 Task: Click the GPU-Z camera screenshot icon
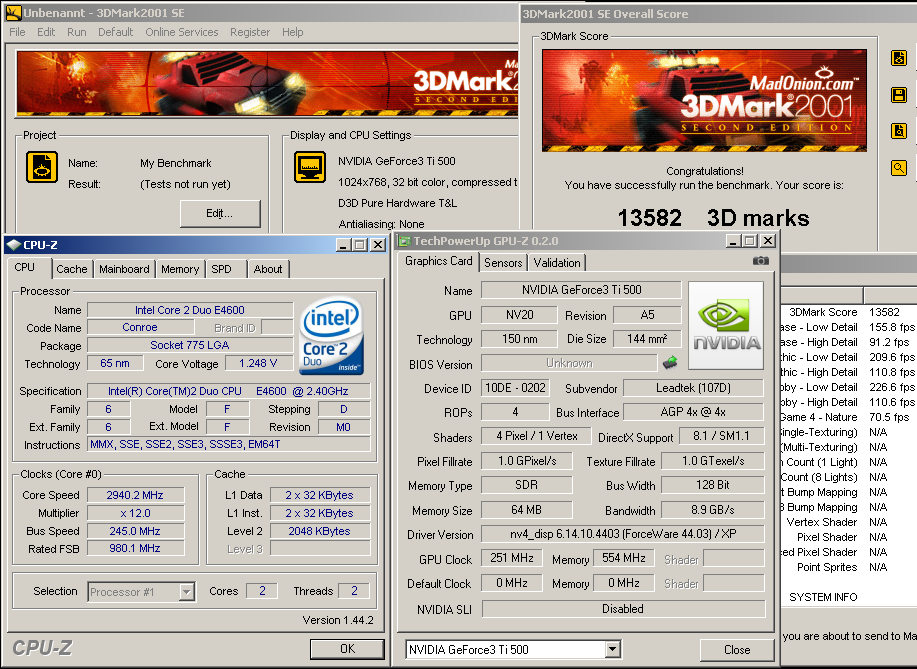click(760, 261)
